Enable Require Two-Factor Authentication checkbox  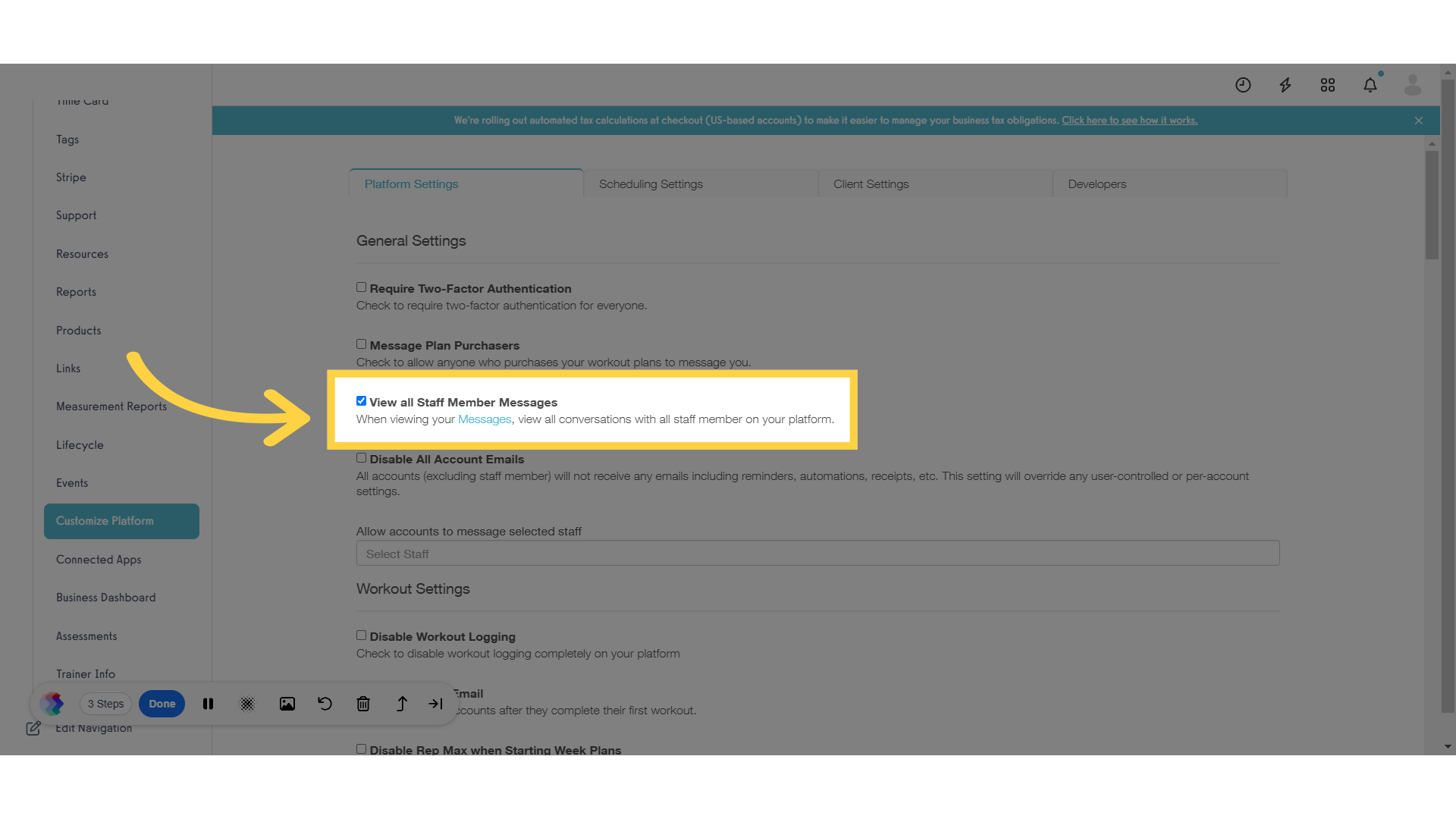pos(361,287)
